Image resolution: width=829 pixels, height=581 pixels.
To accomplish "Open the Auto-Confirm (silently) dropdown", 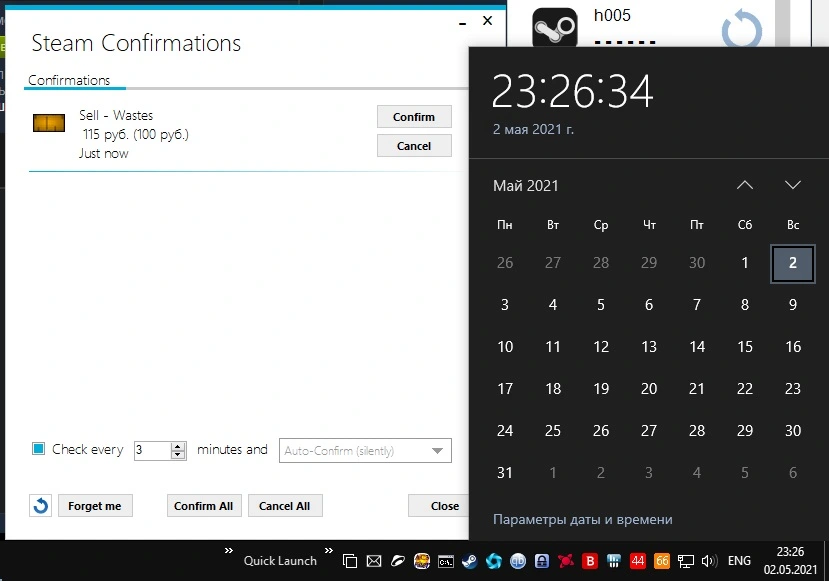I will (x=365, y=450).
